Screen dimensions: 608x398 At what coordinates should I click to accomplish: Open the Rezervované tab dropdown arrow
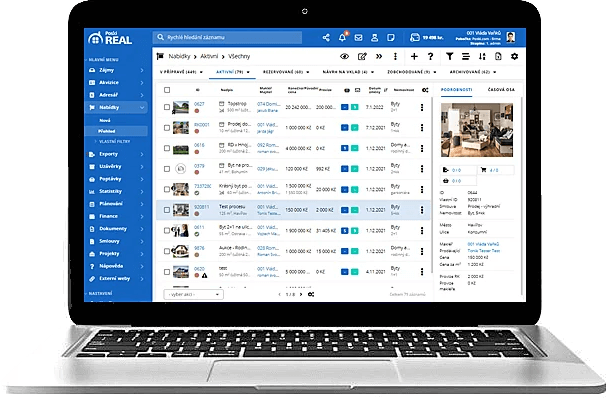308,72
